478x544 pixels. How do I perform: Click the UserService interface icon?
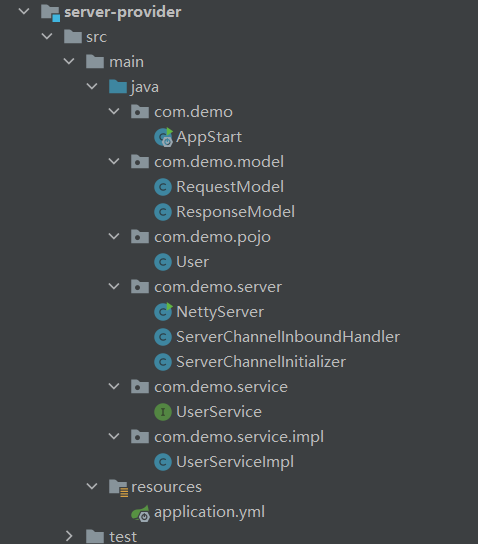163,412
